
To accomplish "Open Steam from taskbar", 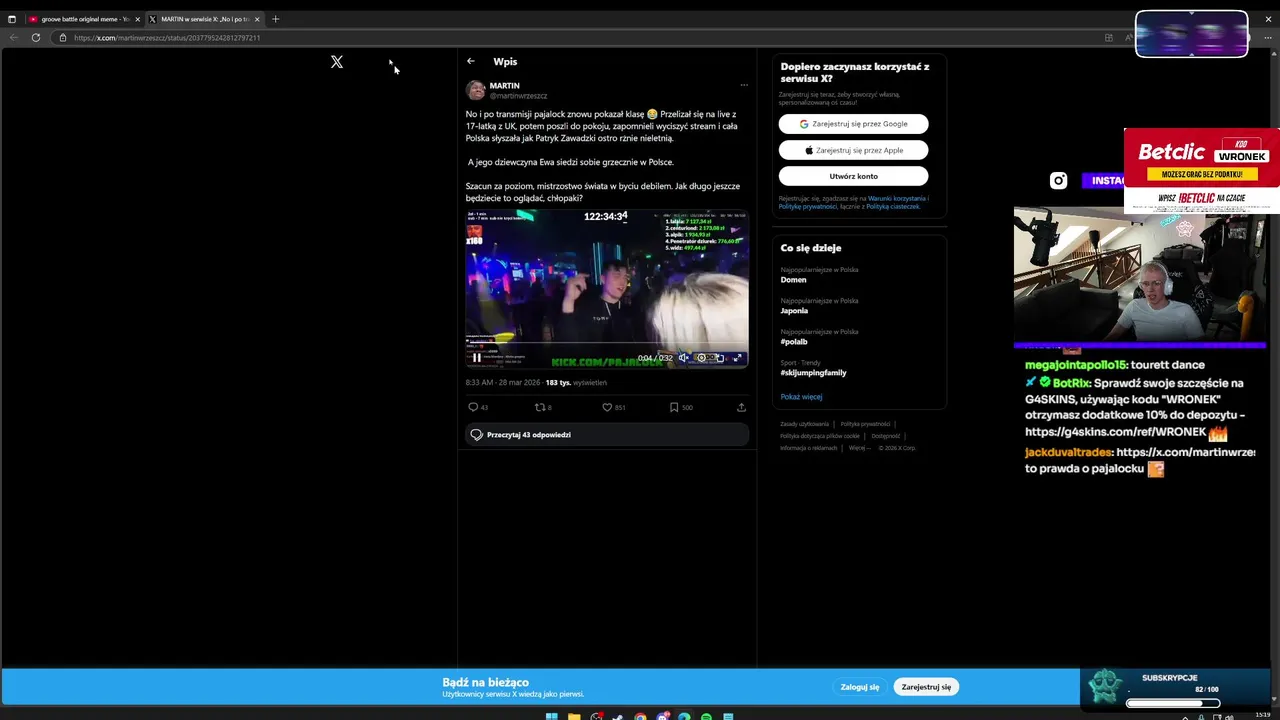I will 618,716.
